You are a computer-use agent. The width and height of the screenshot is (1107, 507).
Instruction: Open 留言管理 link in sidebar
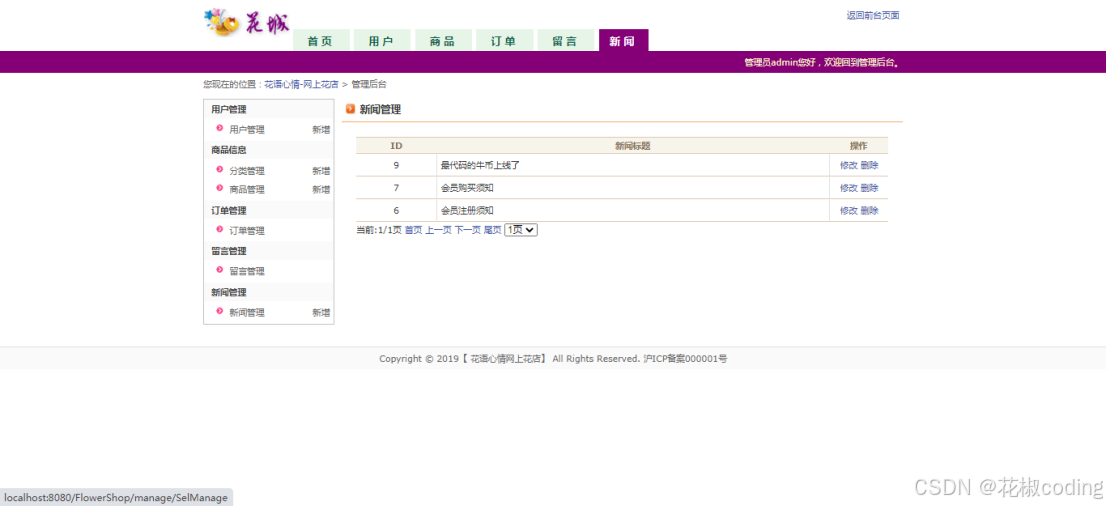pos(246,271)
